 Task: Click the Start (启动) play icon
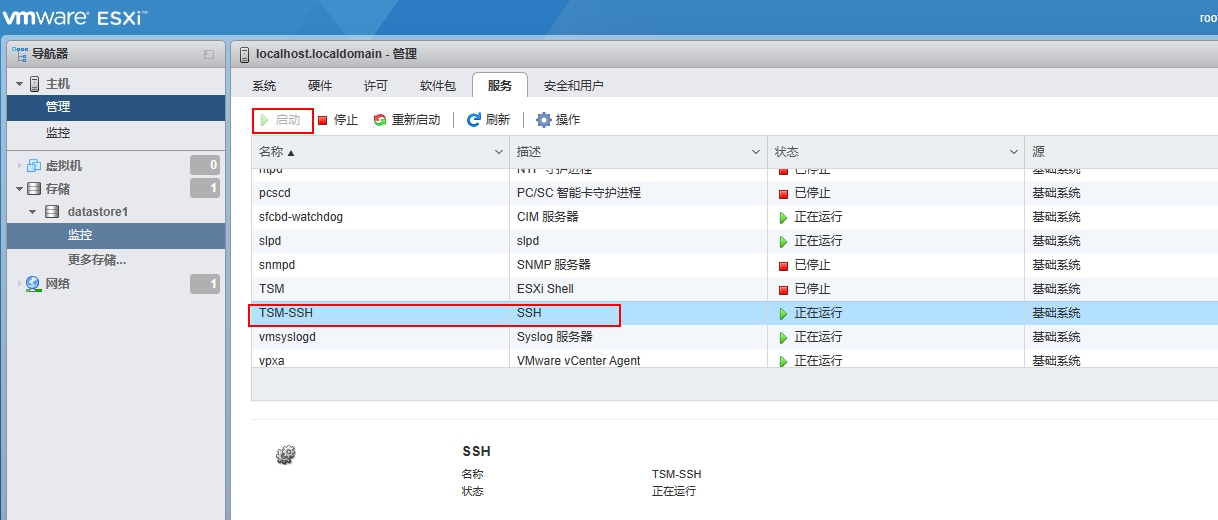click(x=264, y=120)
